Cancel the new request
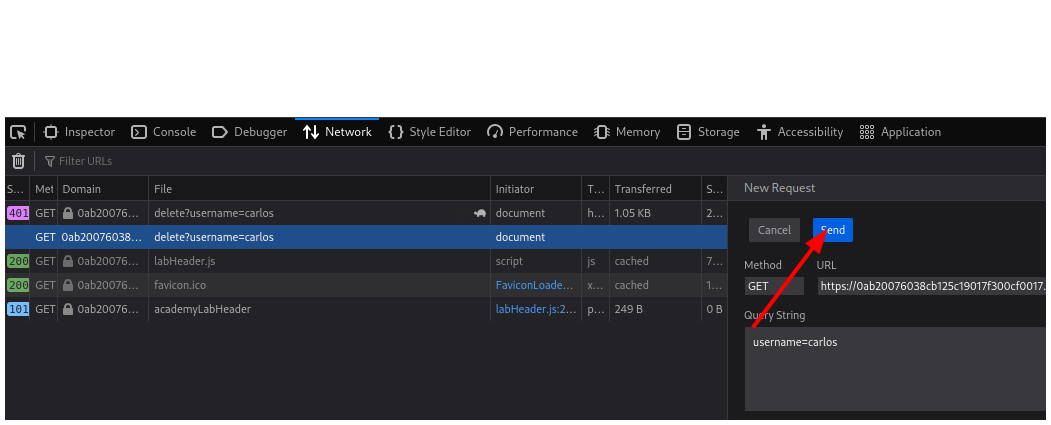The image size is (1051, 425). click(x=774, y=230)
